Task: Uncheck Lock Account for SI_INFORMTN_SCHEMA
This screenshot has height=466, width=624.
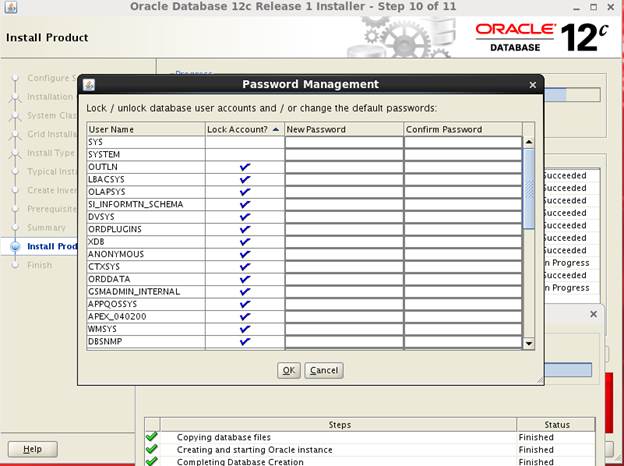Action: 245,204
